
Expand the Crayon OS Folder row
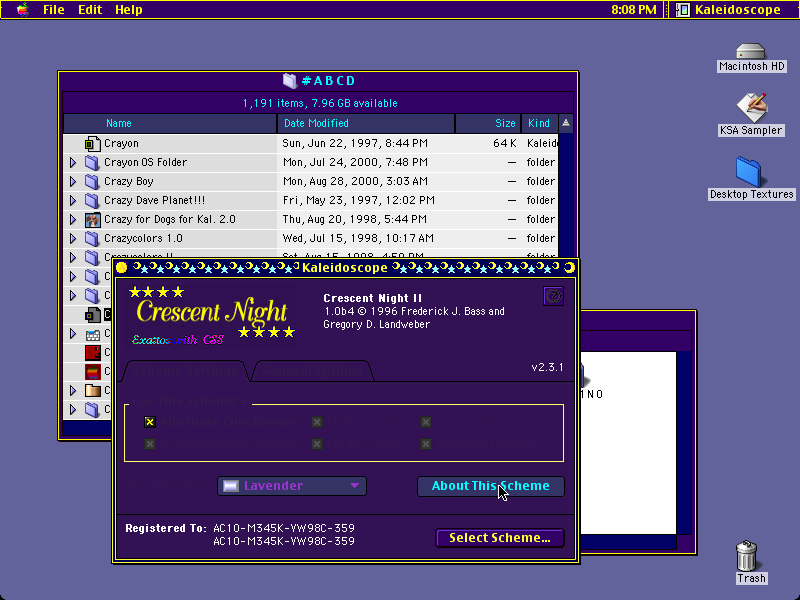pos(73,163)
